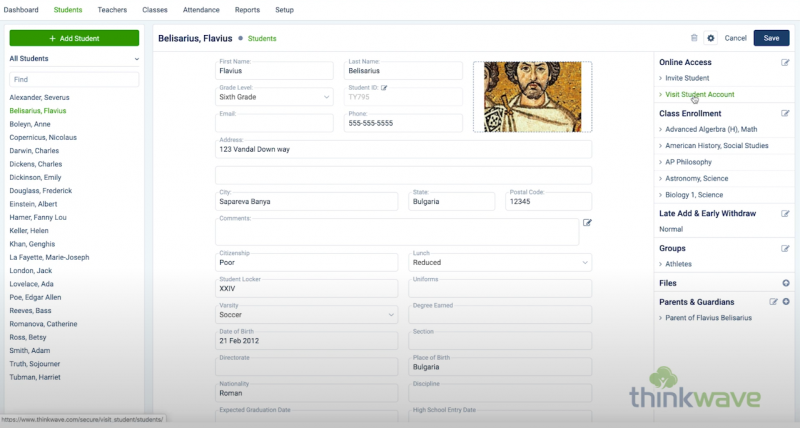Add a new file with Files plus icon
This screenshot has height=428, width=800.
coord(786,283)
